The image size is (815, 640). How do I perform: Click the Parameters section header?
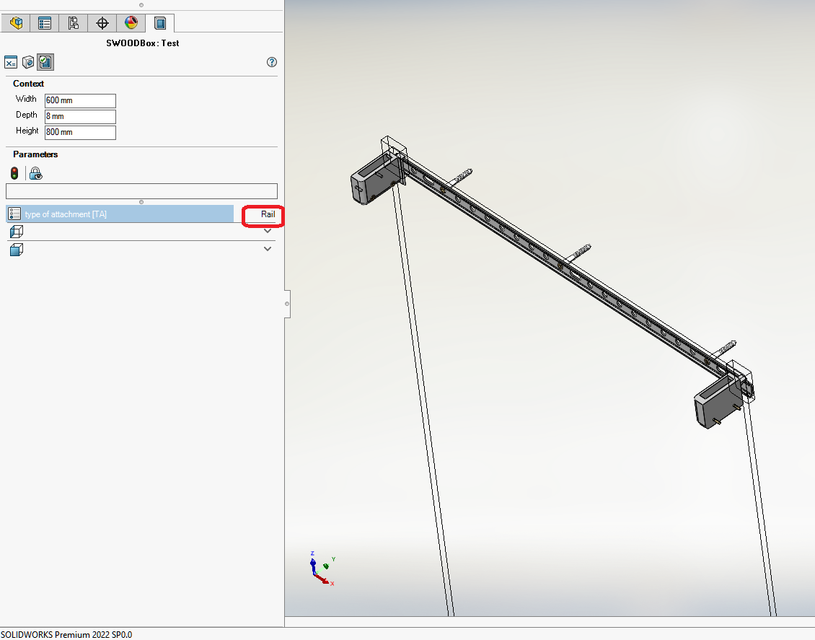[35, 154]
